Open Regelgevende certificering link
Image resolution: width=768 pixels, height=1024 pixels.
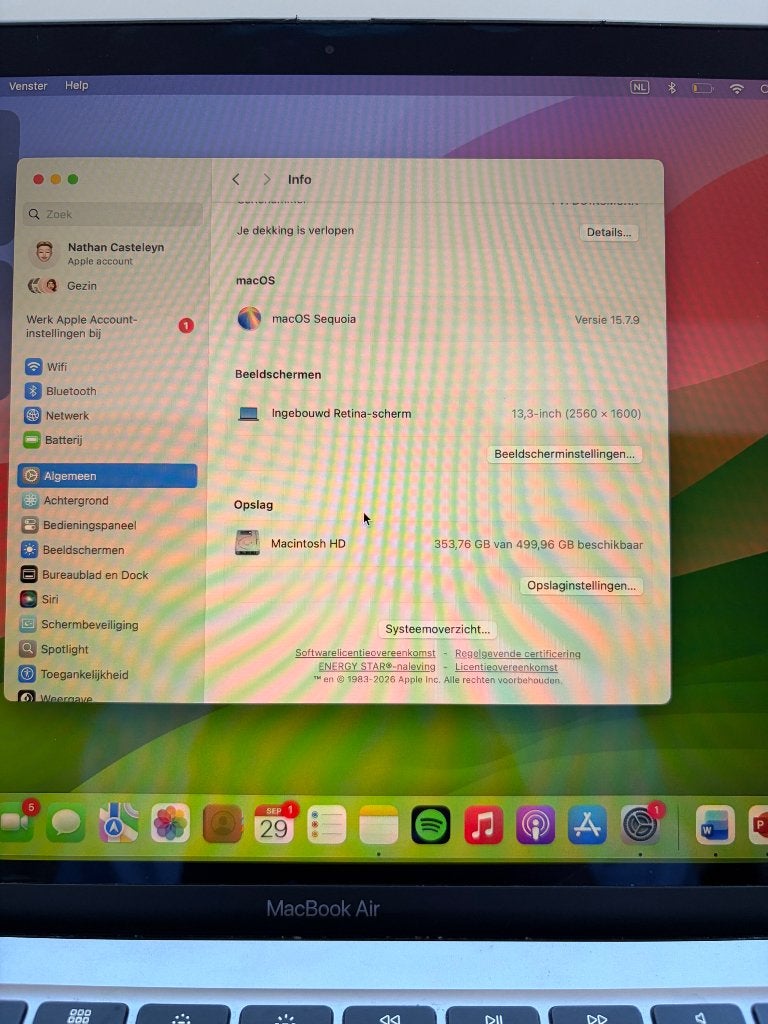tap(517, 654)
